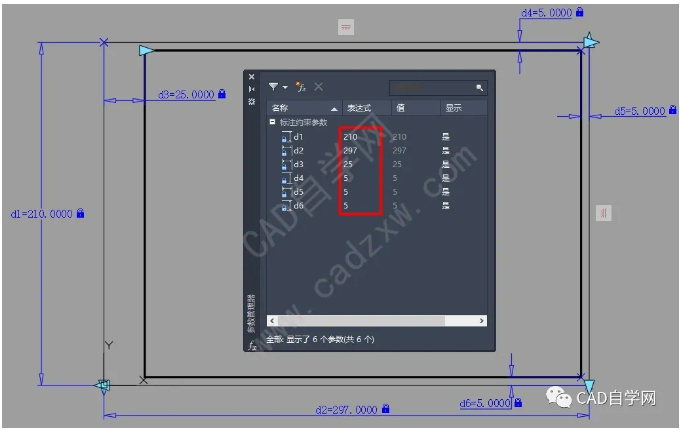
Task: Select the d6=5.0000 dimension constraint label
Action: pyautogui.click(x=485, y=403)
